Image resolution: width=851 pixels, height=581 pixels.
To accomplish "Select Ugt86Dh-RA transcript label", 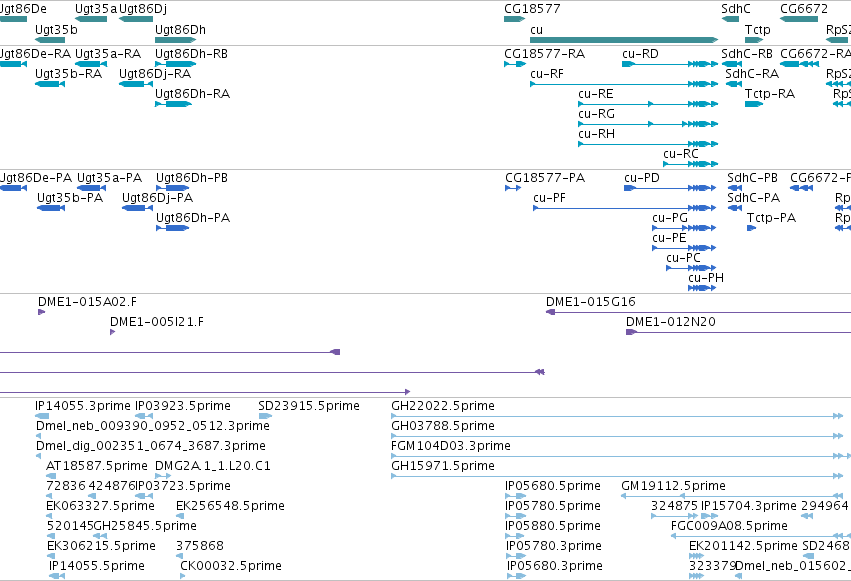I will click(193, 94).
